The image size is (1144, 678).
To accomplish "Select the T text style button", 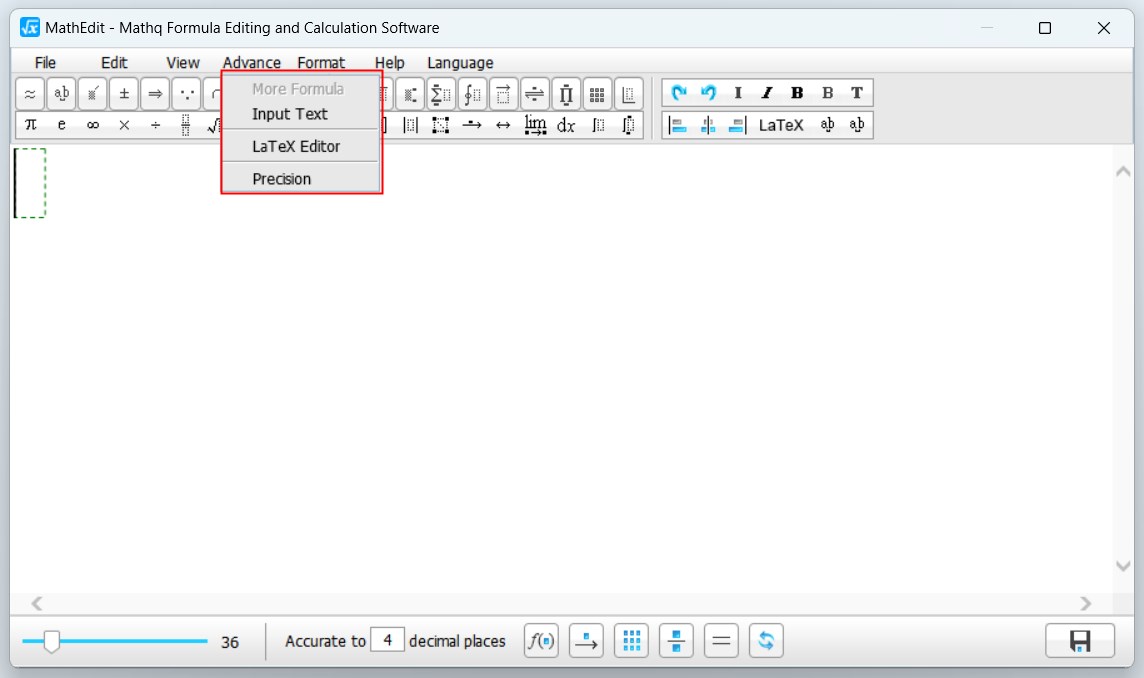I will (x=857, y=93).
